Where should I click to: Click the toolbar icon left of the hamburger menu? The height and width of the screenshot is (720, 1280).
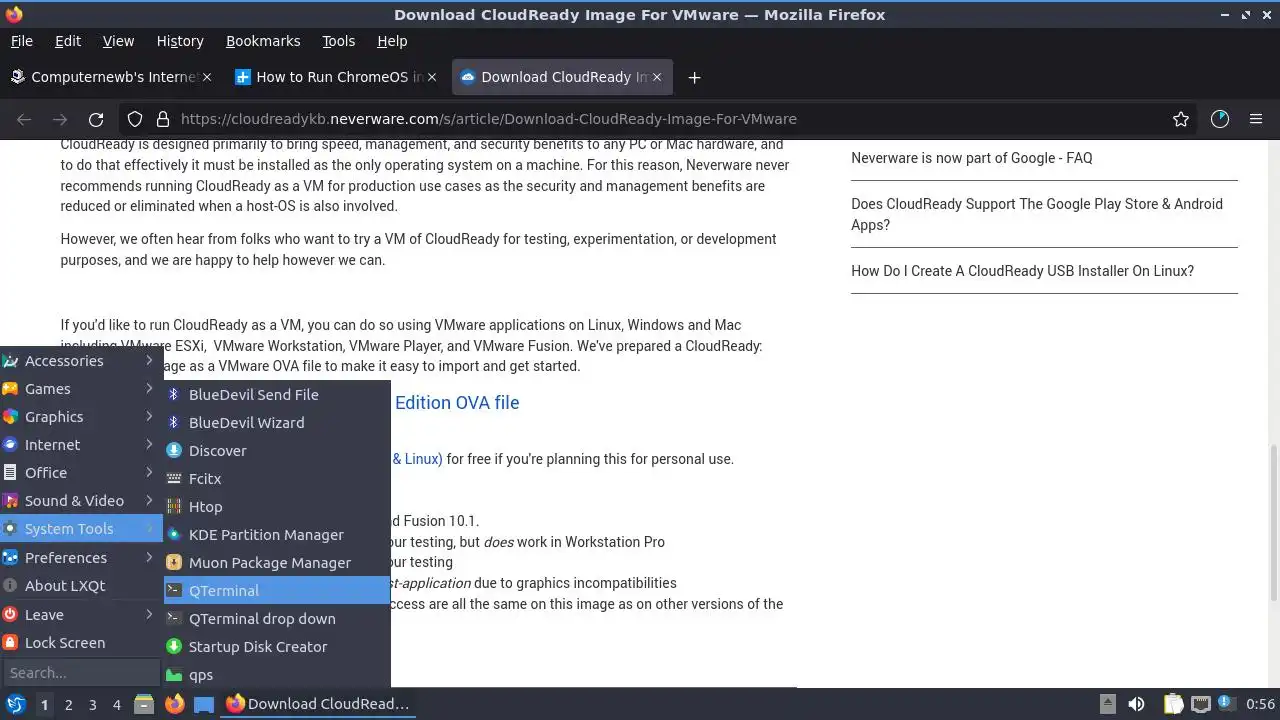point(1220,119)
